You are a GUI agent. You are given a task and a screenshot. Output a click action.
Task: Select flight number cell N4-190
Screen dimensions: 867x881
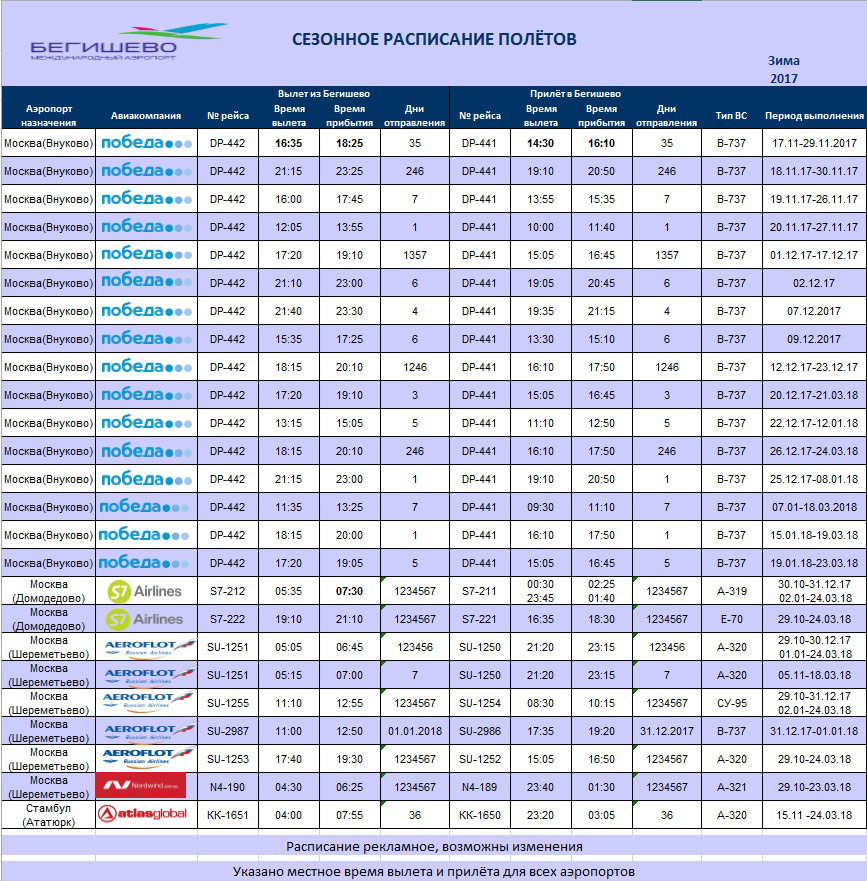point(227,787)
